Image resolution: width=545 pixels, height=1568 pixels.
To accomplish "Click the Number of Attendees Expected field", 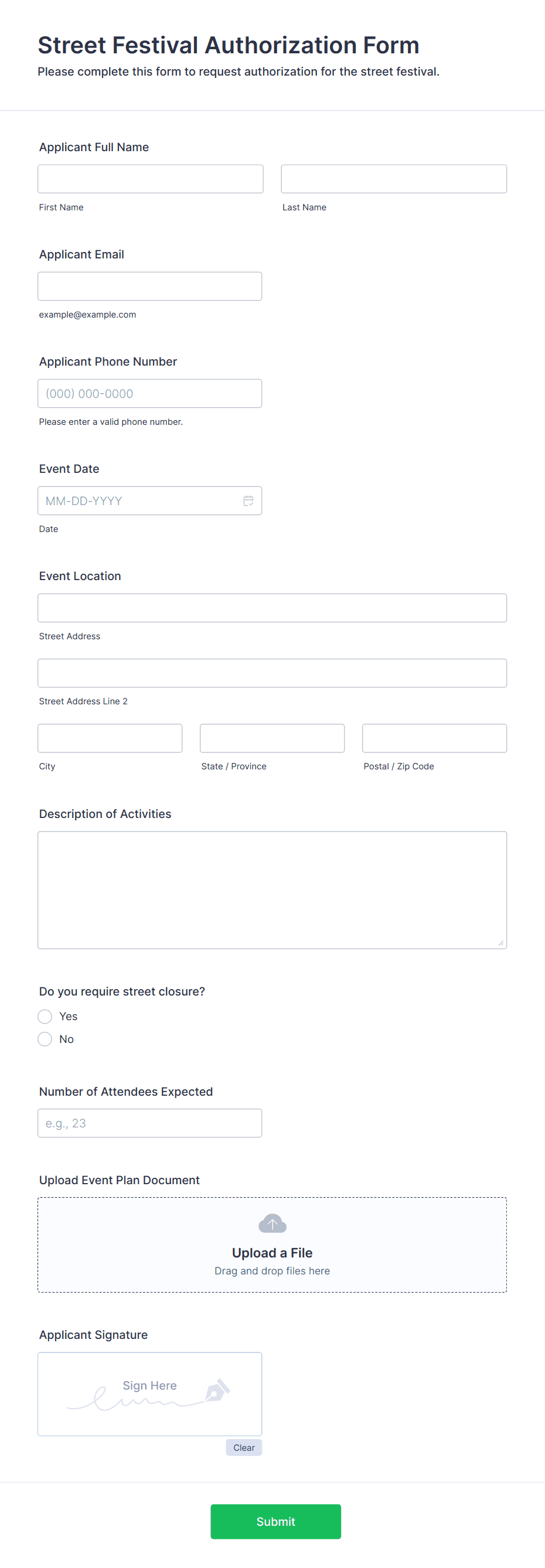I will tap(150, 1123).
